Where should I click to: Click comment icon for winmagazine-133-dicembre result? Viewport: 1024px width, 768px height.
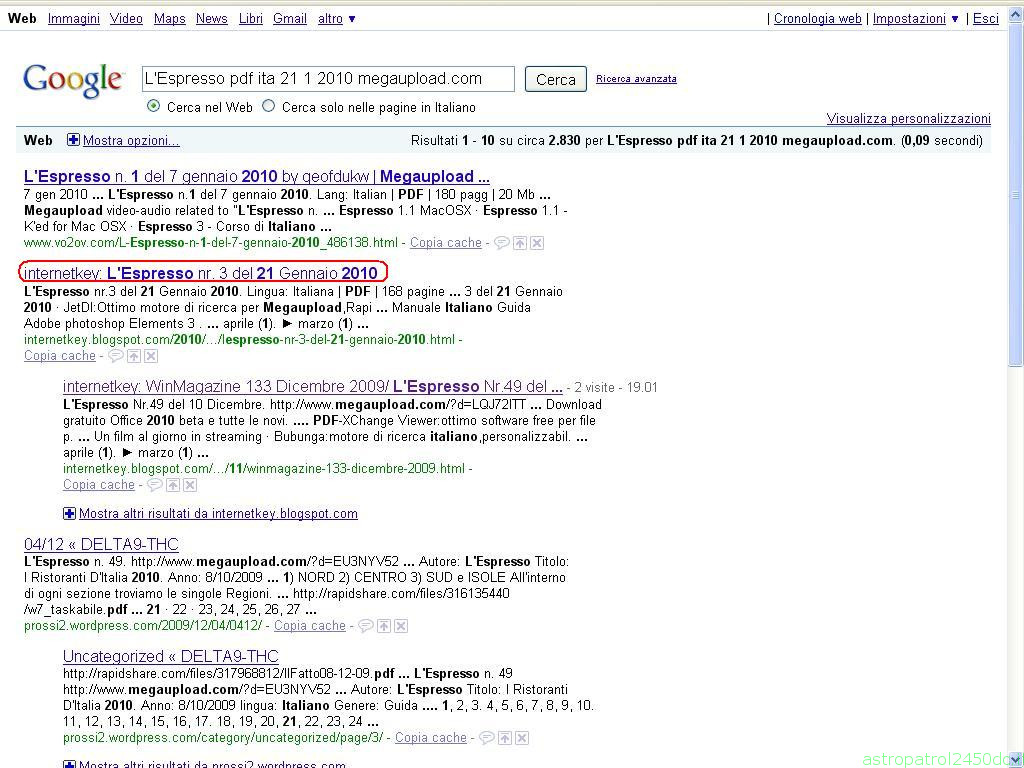(x=155, y=485)
